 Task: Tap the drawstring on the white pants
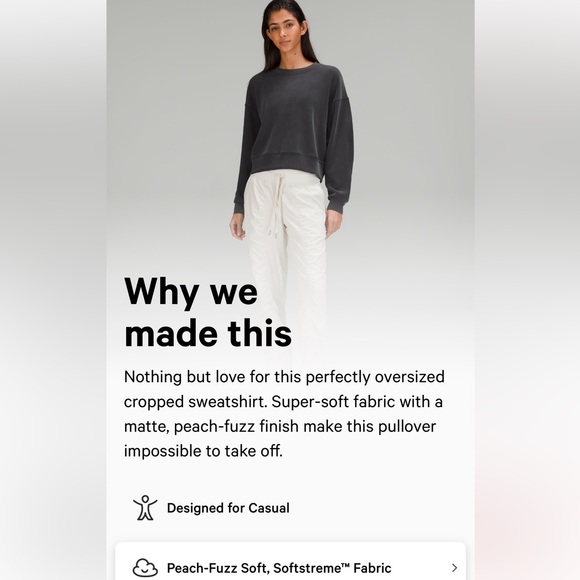click(277, 205)
